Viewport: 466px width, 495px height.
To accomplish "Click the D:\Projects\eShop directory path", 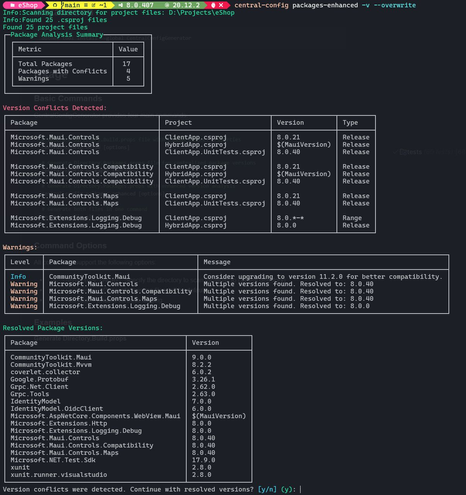I will pyautogui.click(x=200, y=13).
